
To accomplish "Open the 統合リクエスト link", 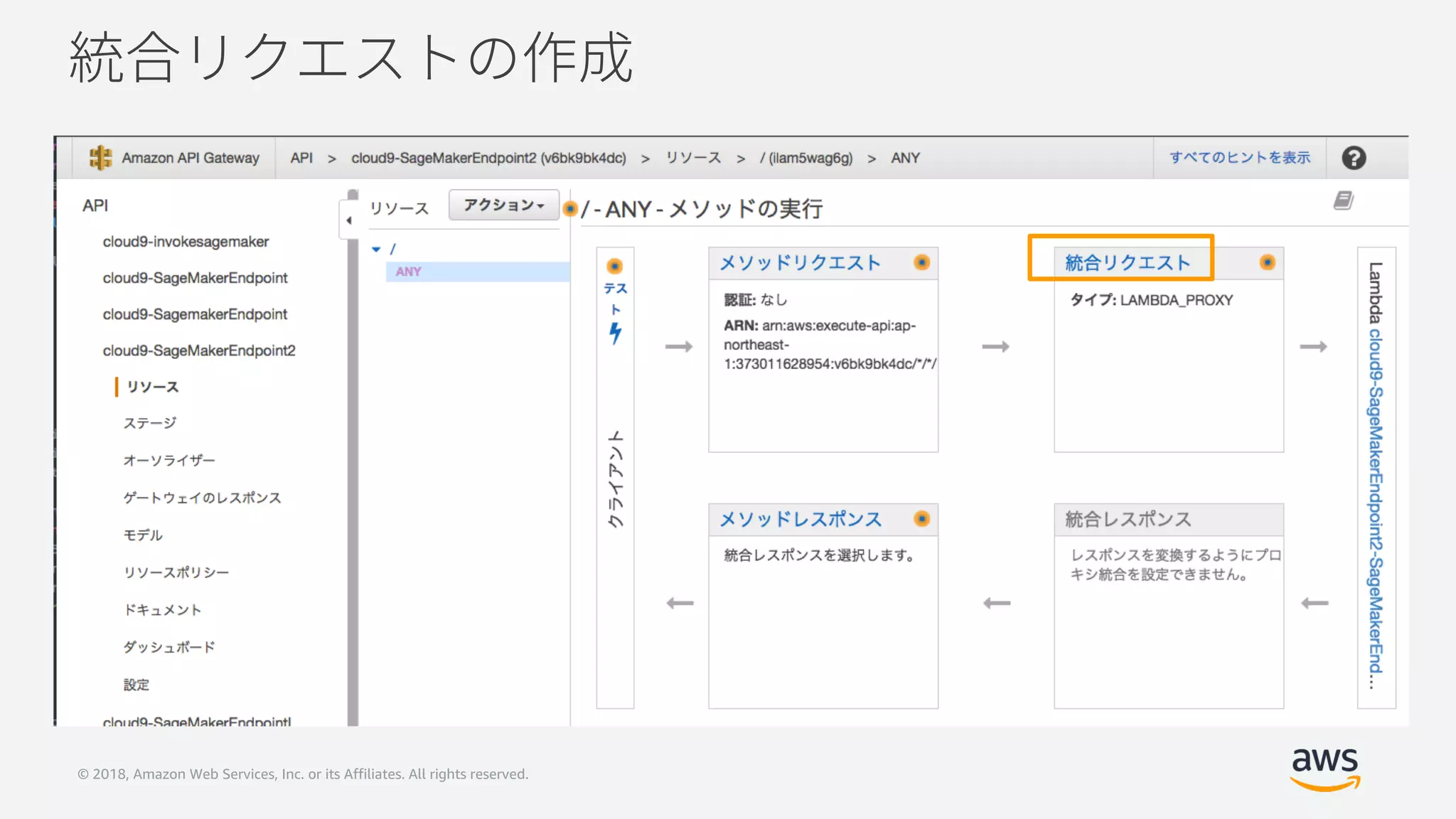I will pyautogui.click(x=1128, y=263).
